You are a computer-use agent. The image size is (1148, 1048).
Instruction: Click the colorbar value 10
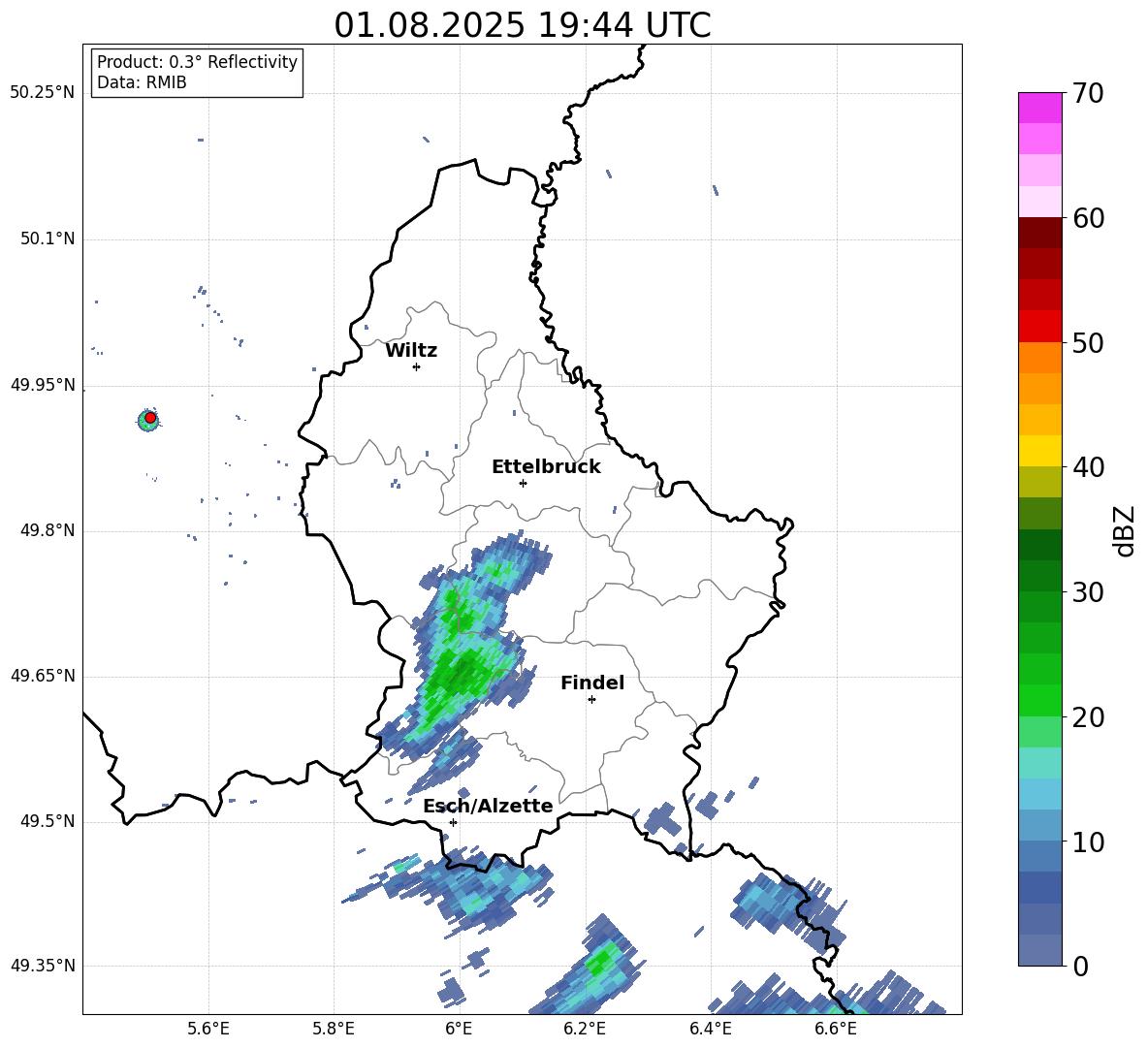(x=1088, y=842)
